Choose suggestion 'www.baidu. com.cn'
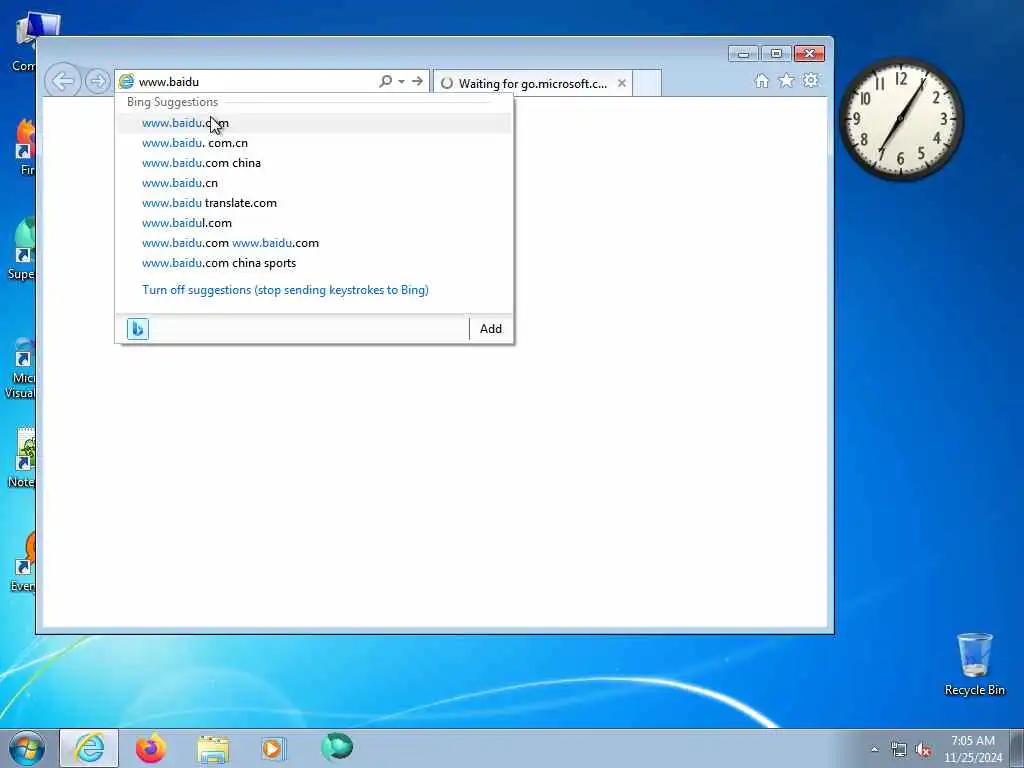 click(x=314, y=143)
